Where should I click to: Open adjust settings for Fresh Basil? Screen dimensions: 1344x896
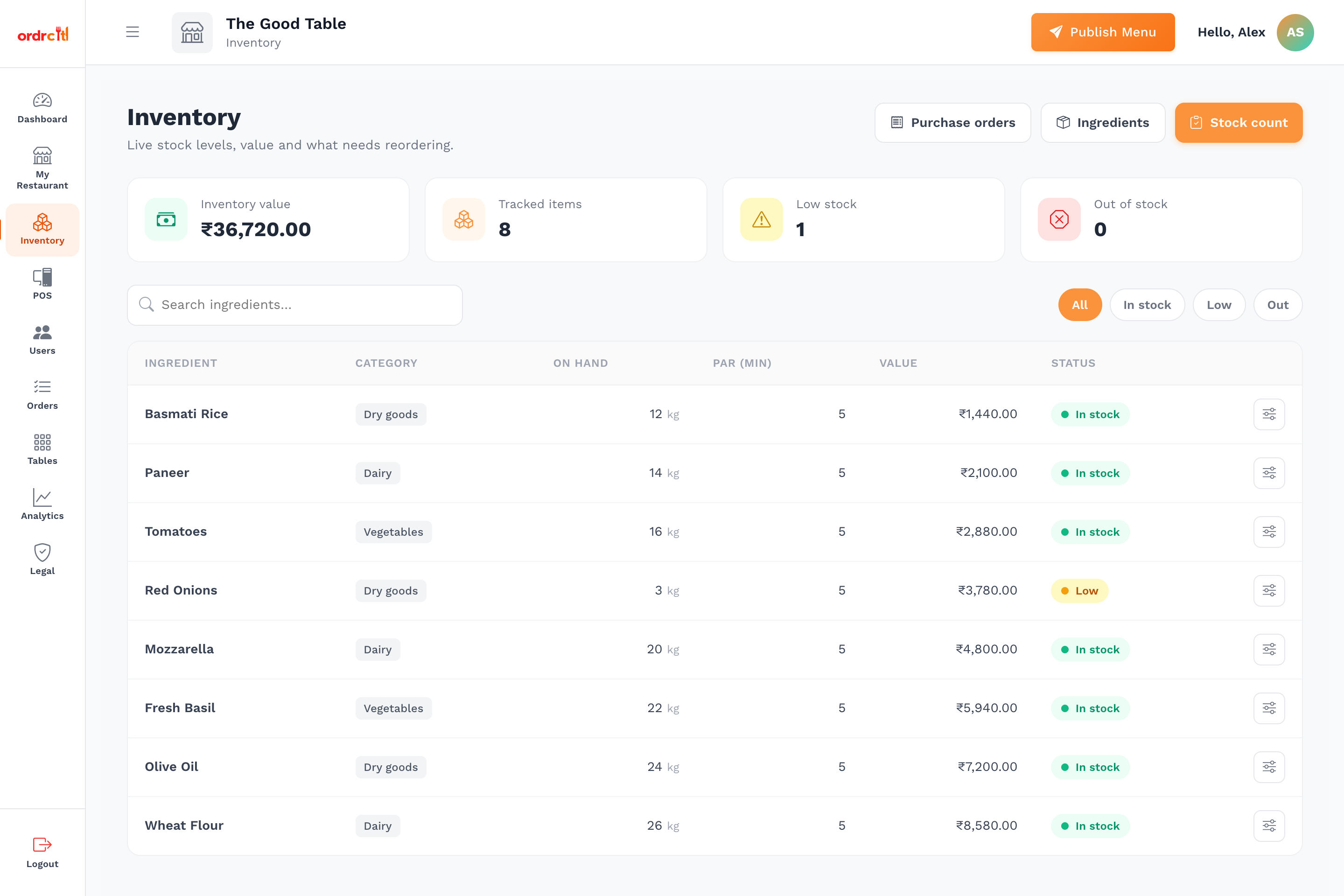[1268, 708]
